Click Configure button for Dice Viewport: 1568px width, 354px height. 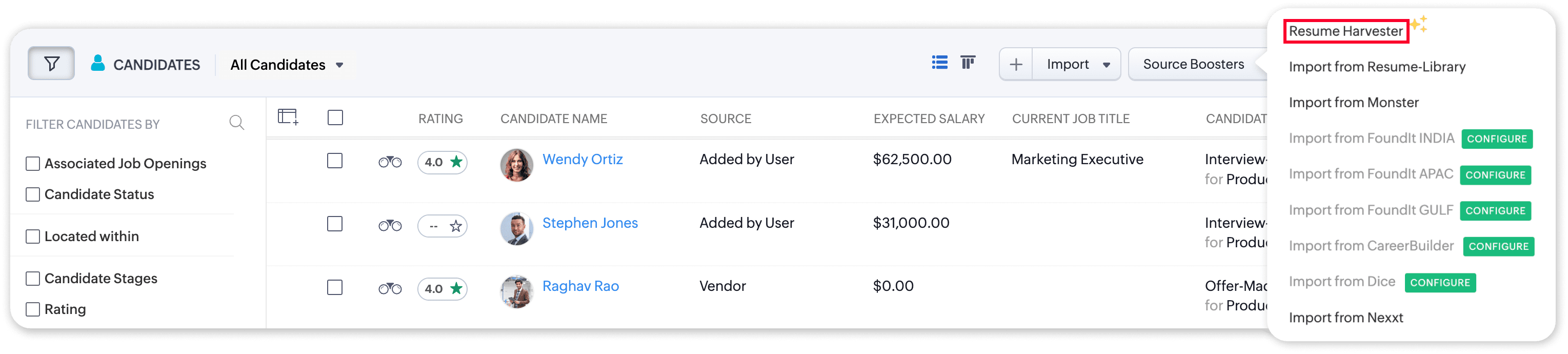pyautogui.click(x=1440, y=283)
